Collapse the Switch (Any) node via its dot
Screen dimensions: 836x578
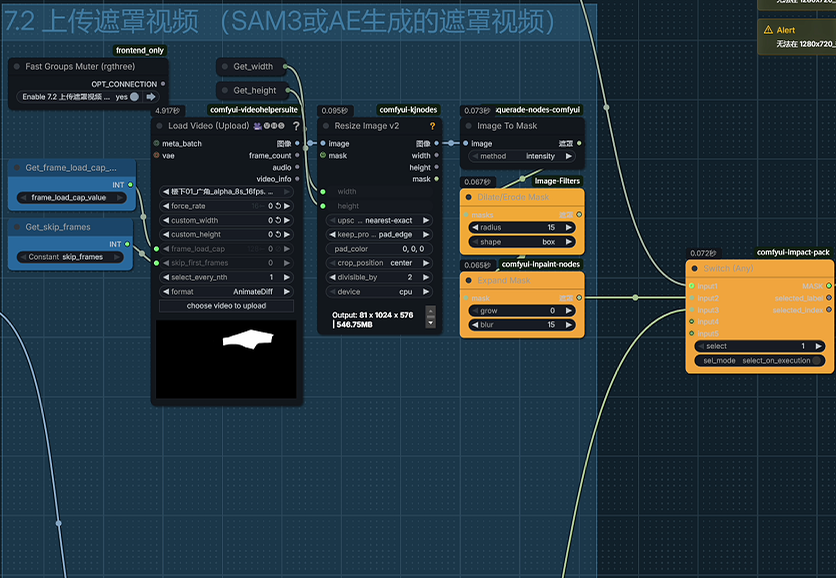(695, 269)
